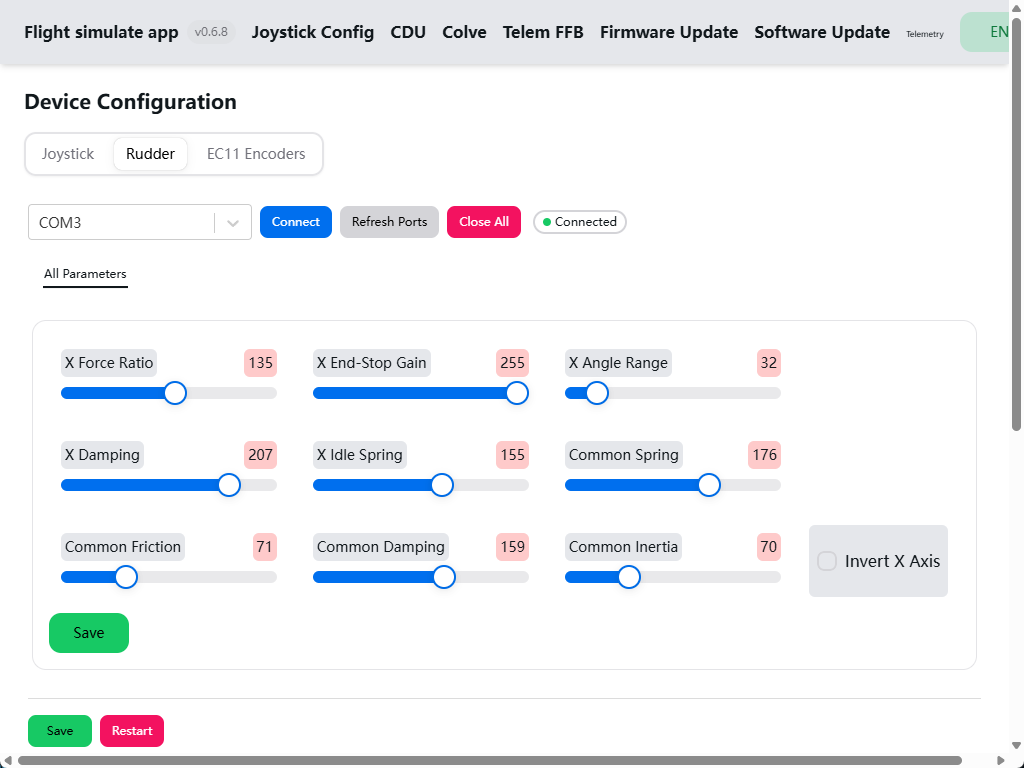The height and width of the screenshot is (768, 1024).
Task: Click the X Force Ratio value 135
Action: (x=261, y=363)
